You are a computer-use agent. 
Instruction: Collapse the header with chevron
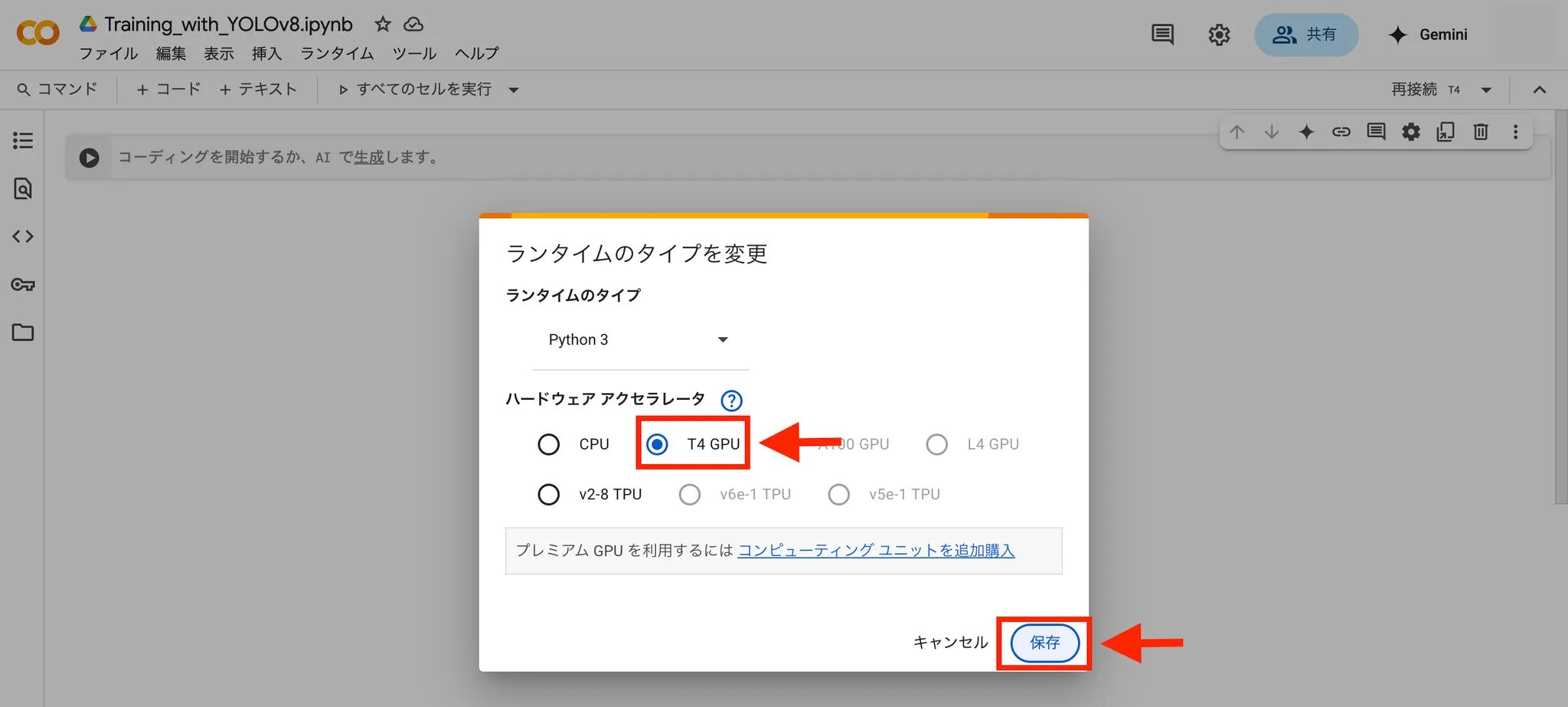click(1540, 90)
